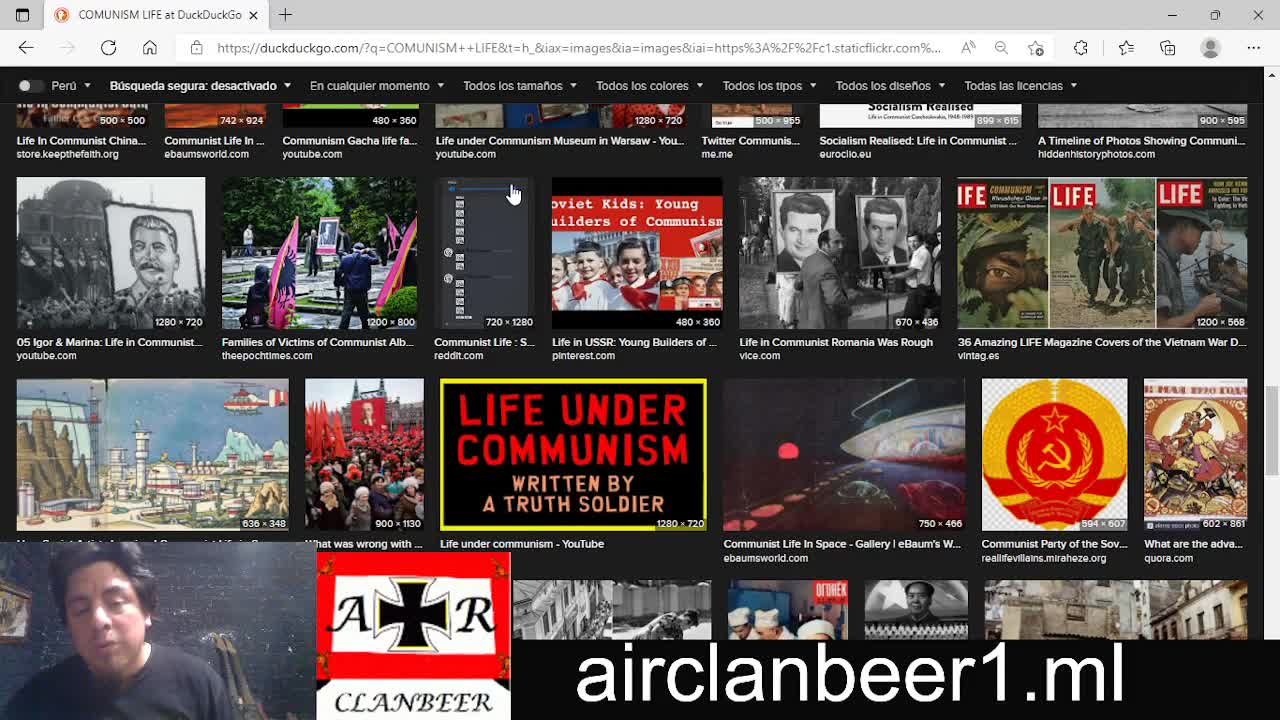The image size is (1280, 720).
Task: Open Soviet Kids Young Builders image
Action: [x=637, y=253]
